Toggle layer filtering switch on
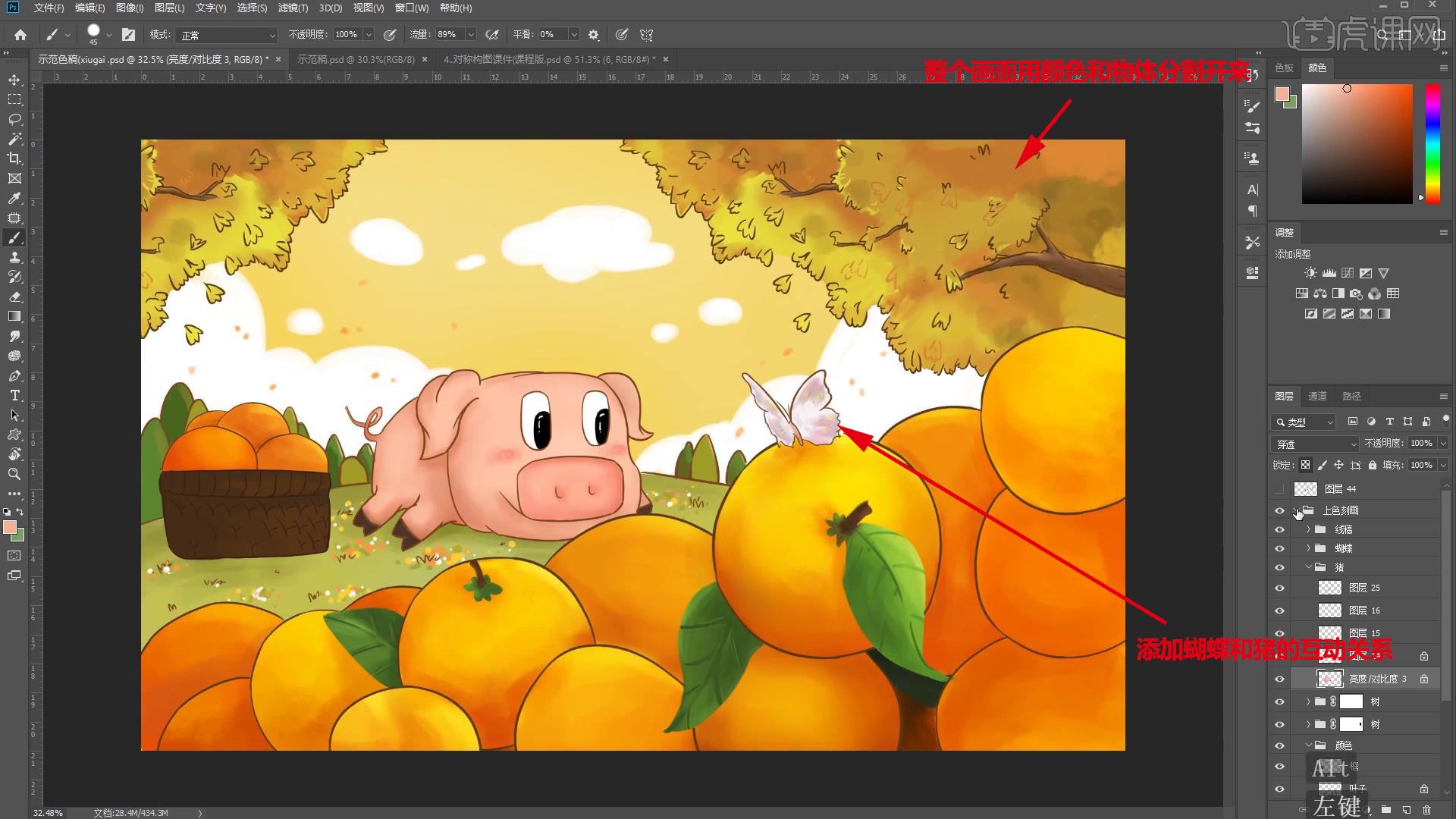The width and height of the screenshot is (1456, 819). pyautogui.click(x=1445, y=419)
